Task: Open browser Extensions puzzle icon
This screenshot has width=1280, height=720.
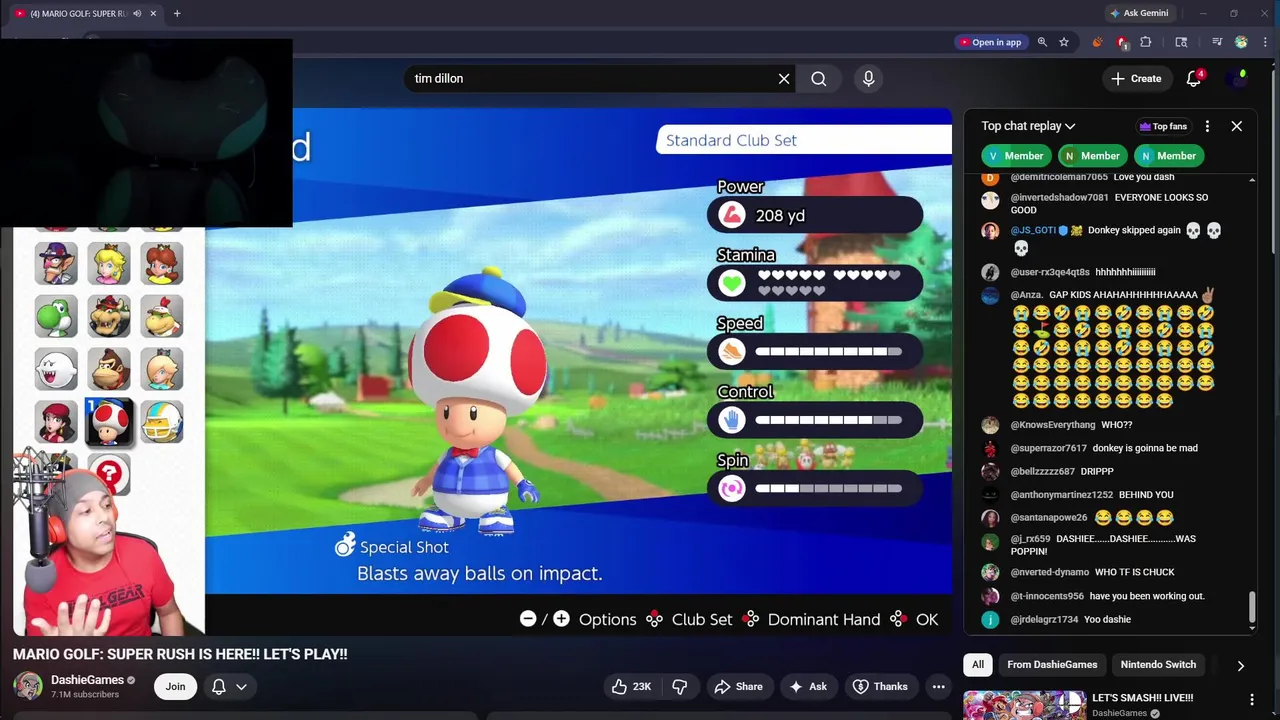Action: 1146,42
